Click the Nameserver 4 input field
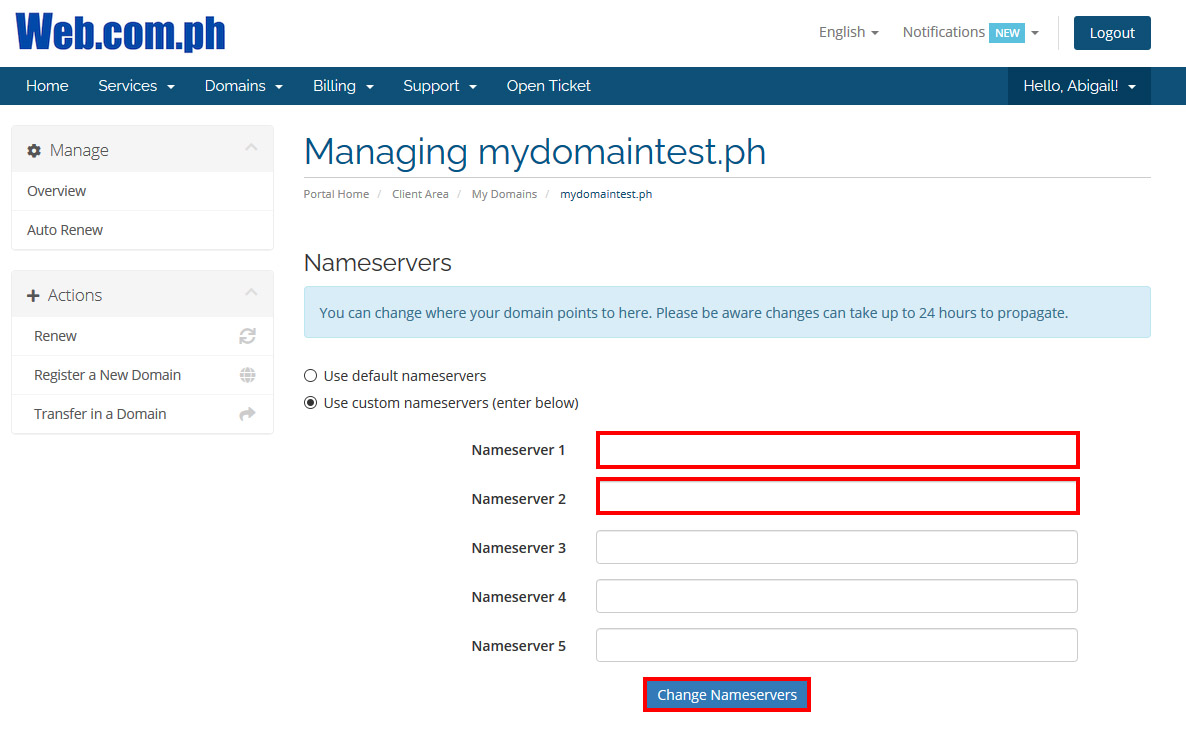Image resolution: width=1186 pixels, height=731 pixels. (x=837, y=596)
